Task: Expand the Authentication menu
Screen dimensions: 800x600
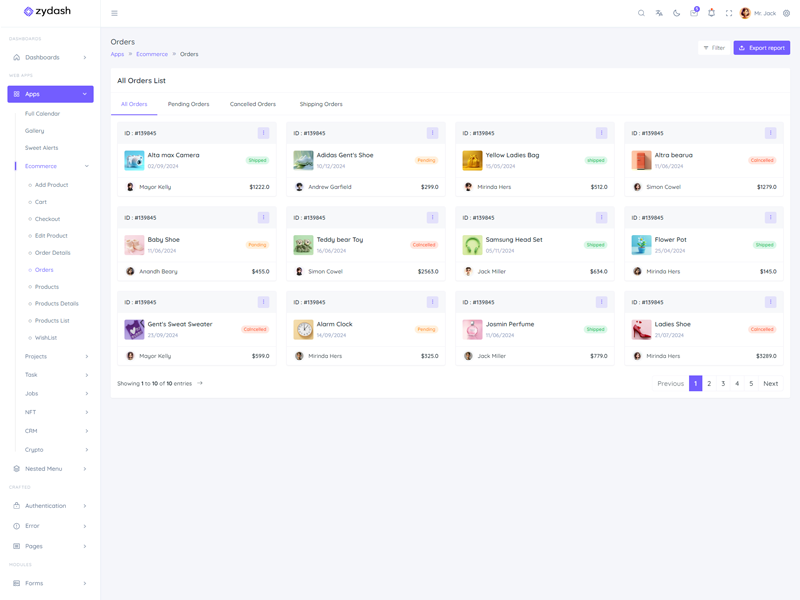Action: tap(50, 506)
